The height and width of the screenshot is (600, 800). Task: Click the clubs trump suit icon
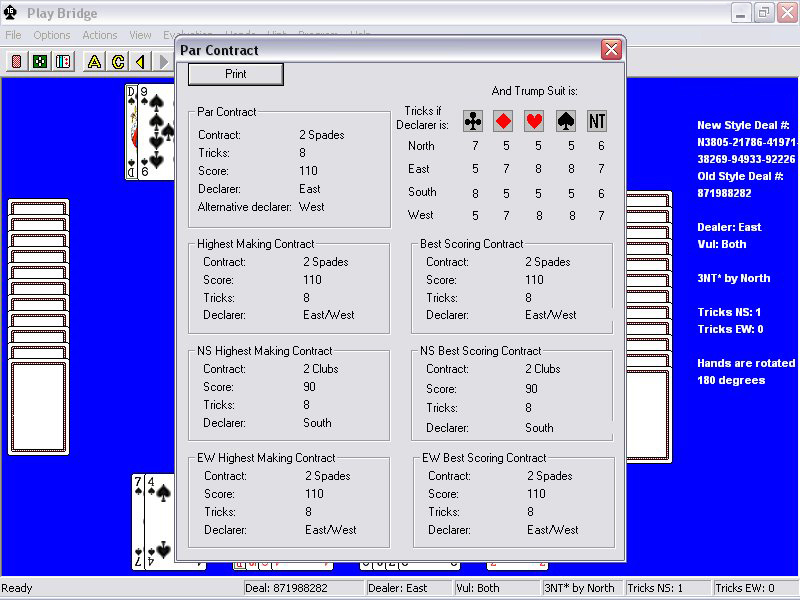473,121
